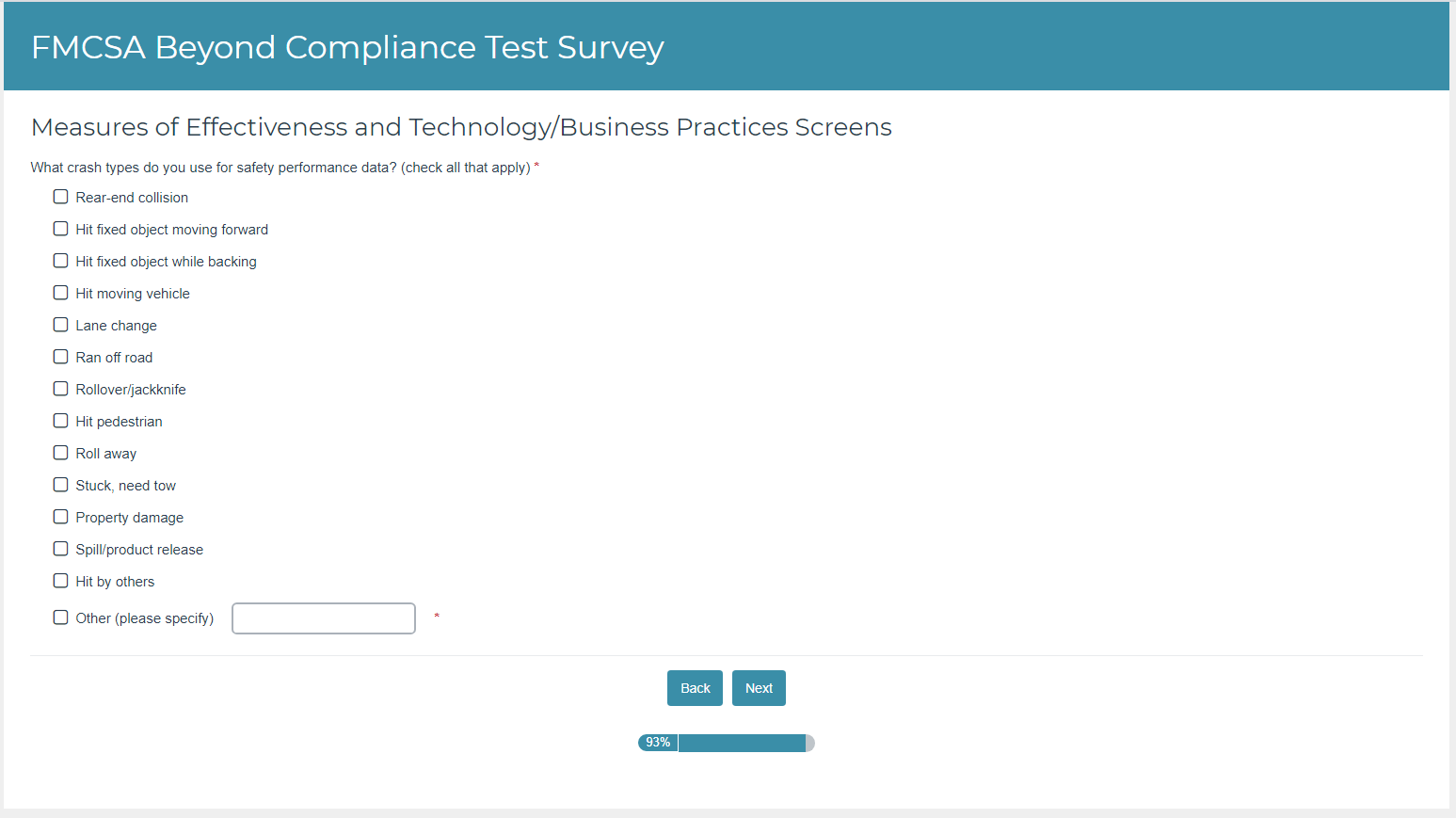Select Hit fixed object while backing
1456x818 pixels.
pos(60,261)
